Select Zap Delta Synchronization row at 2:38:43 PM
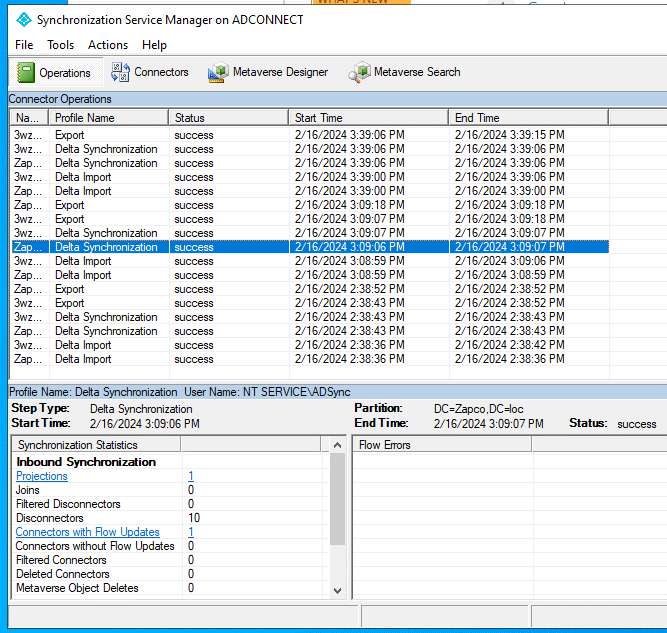Screen dimensions: 667x633 point(310,331)
